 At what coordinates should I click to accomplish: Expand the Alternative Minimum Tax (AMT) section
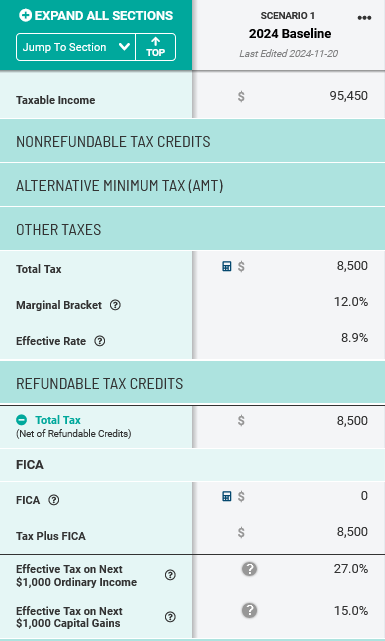click(x=192, y=186)
